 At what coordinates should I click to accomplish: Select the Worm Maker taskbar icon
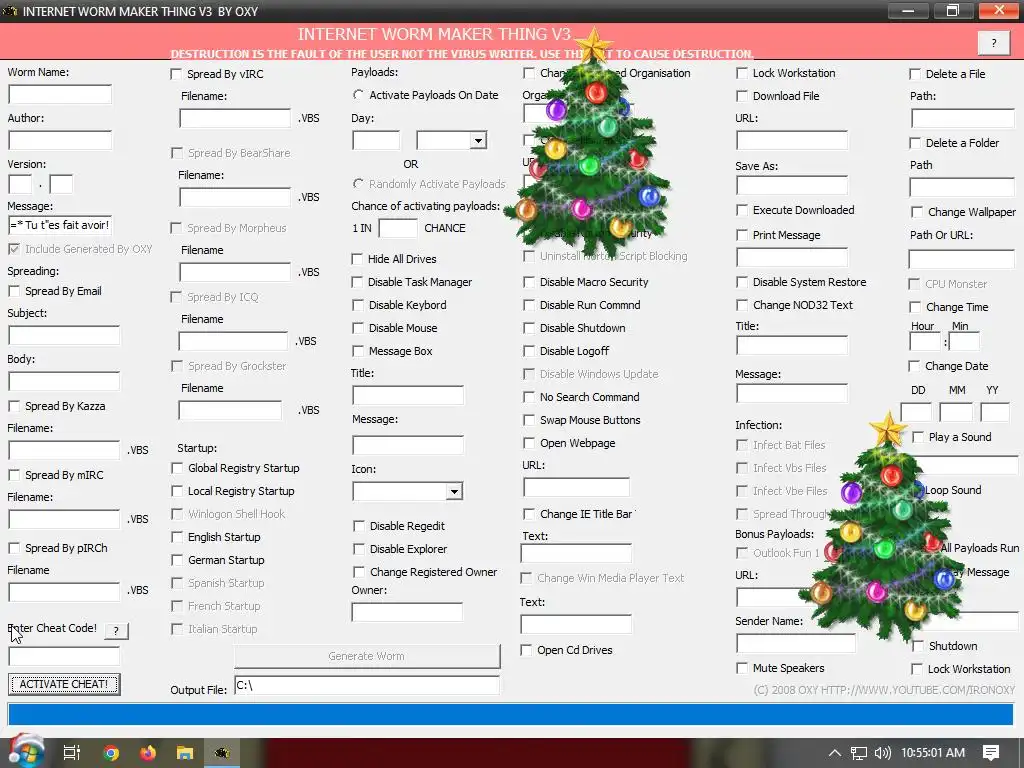coord(222,753)
